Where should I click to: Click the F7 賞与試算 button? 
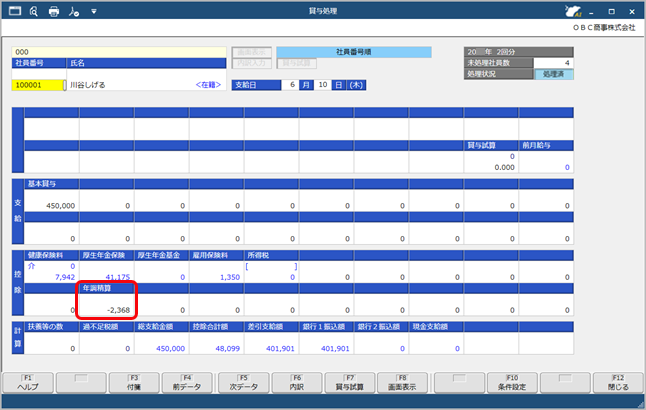pos(350,383)
